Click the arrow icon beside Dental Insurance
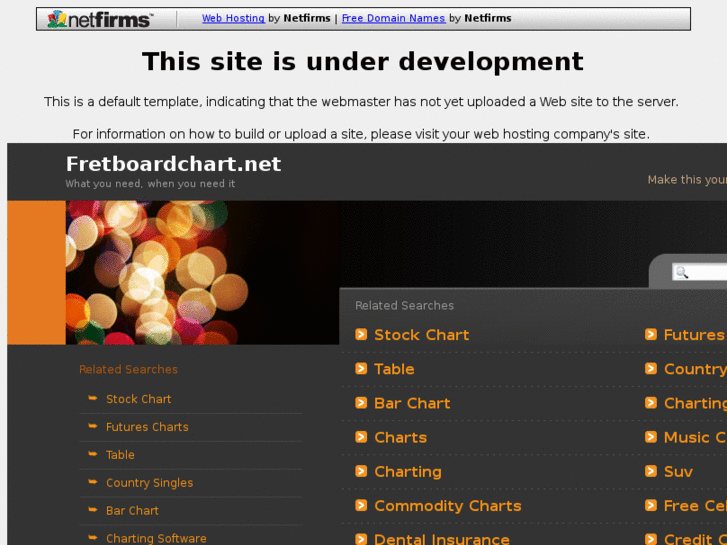 pyautogui.click(x=361, y=539)
